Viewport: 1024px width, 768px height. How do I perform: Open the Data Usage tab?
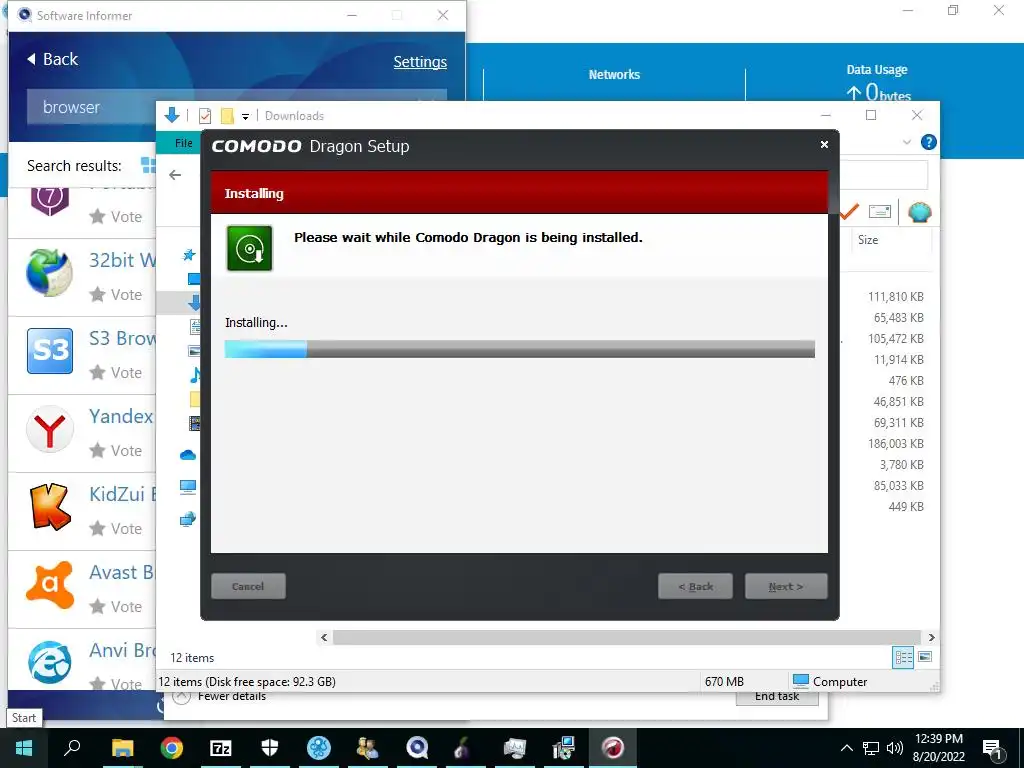tap(876, 70)
